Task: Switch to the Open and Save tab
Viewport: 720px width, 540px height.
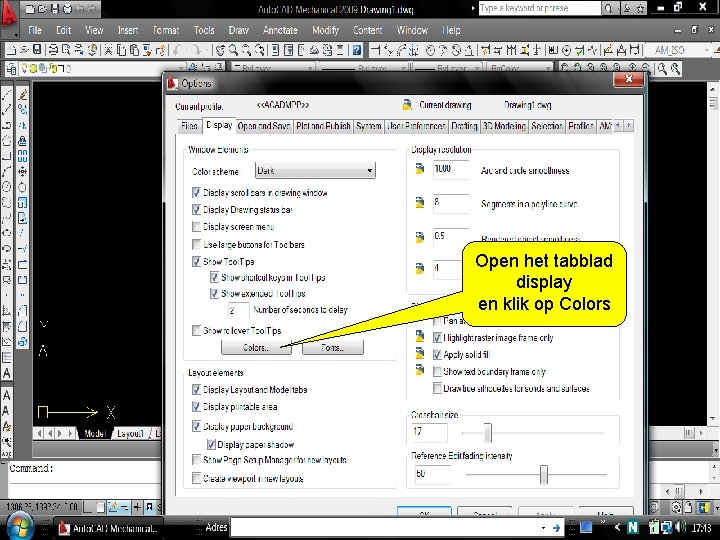Action: [x=264, y=126]
